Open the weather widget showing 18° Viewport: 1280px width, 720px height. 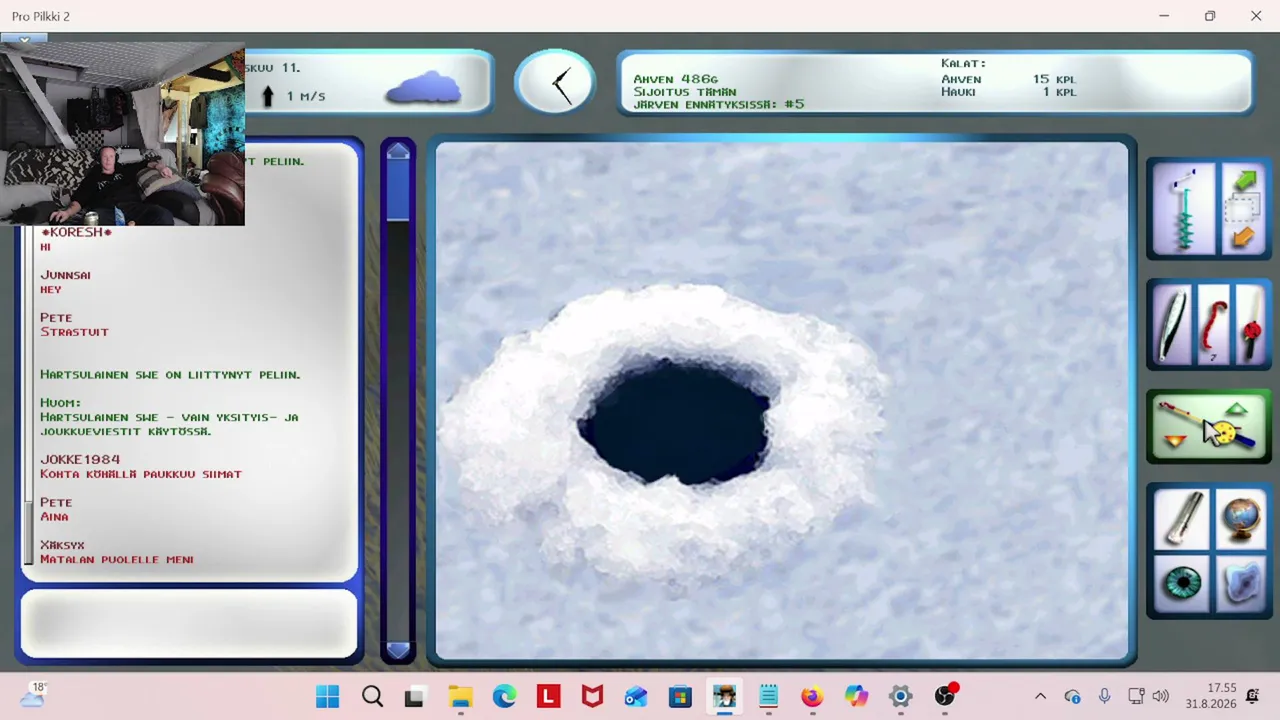point(32,696)
